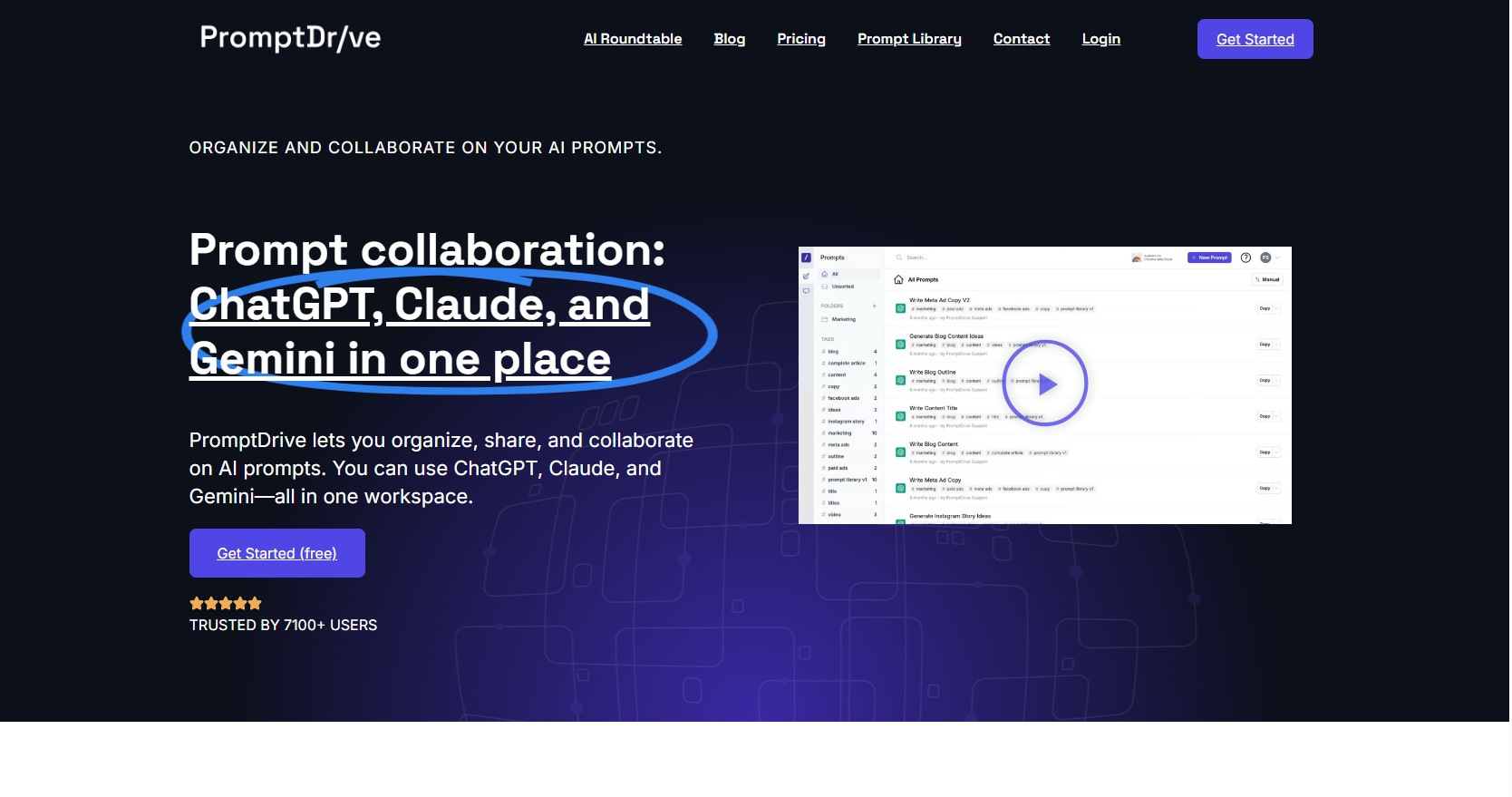Image resolution: width=1512 pixels, height=797 pixels.
Task: Click the Login link
Action: [1100, 39]
